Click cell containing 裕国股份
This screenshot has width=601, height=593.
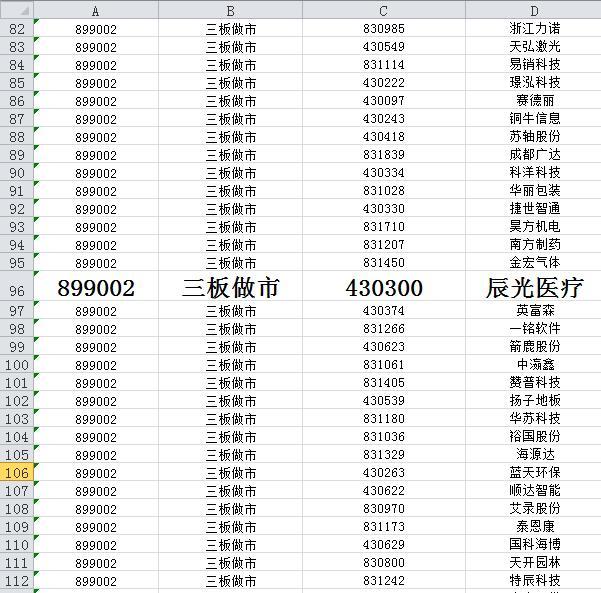coord(534,436)
